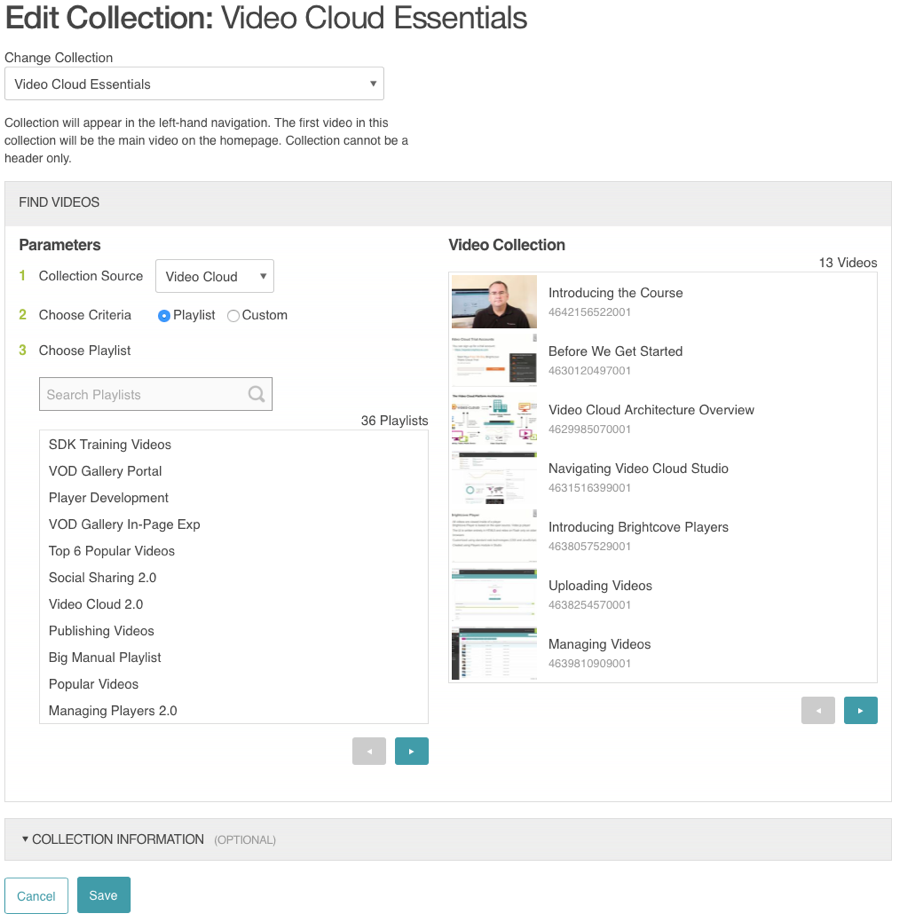900x922 pixels.
Task: Click video ID 4629985070001
Action: (590, 429)
